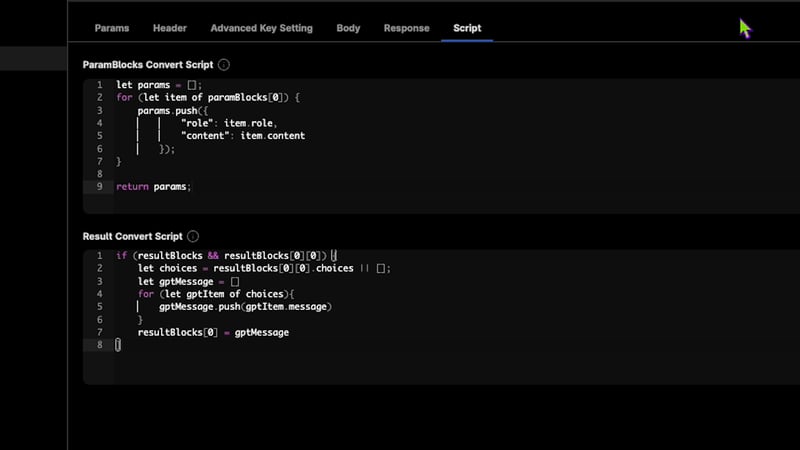Place cursor on 'let params = []' line

[x=160, y=85]
